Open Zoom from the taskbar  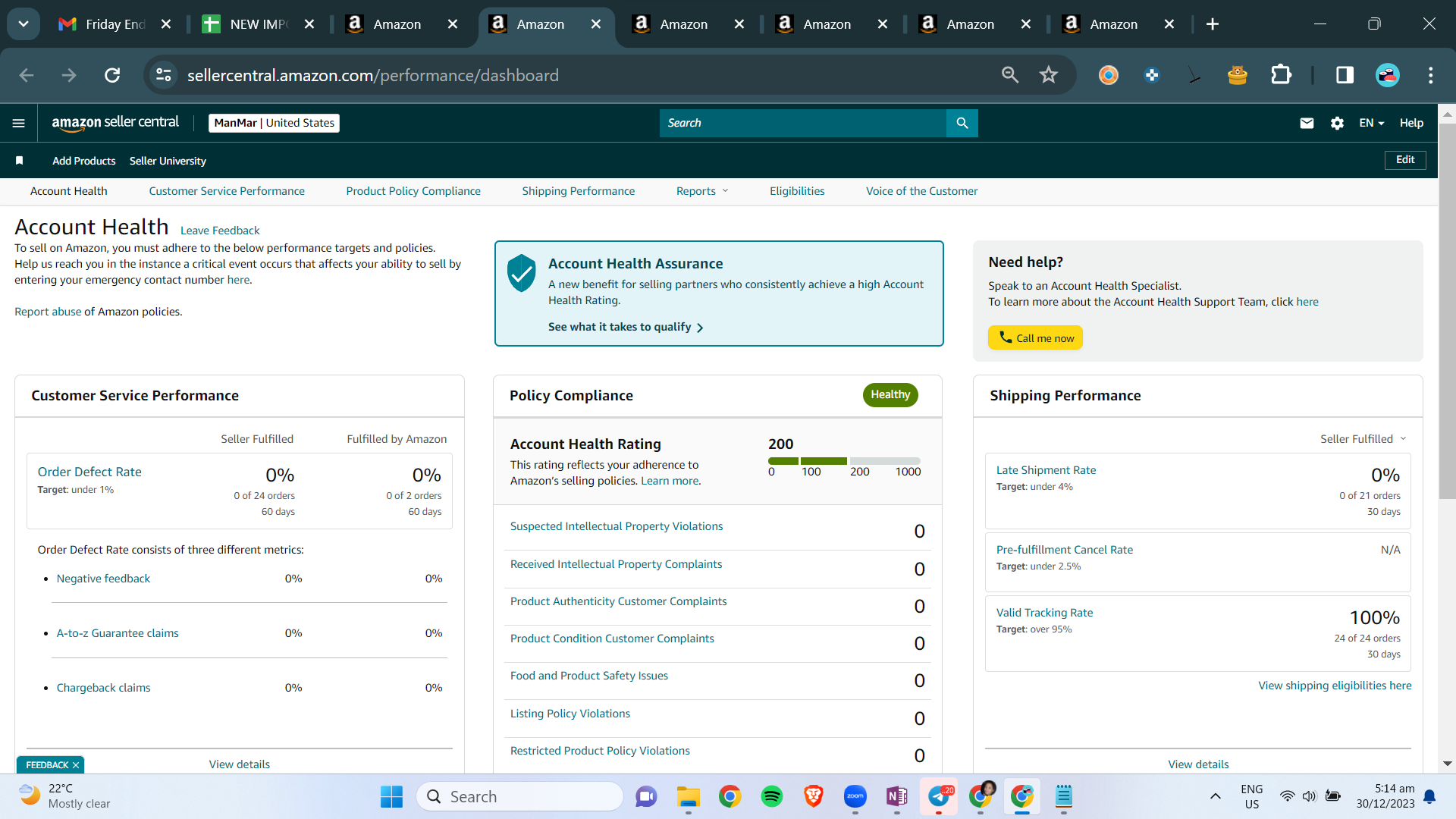(x=855, y=796)
